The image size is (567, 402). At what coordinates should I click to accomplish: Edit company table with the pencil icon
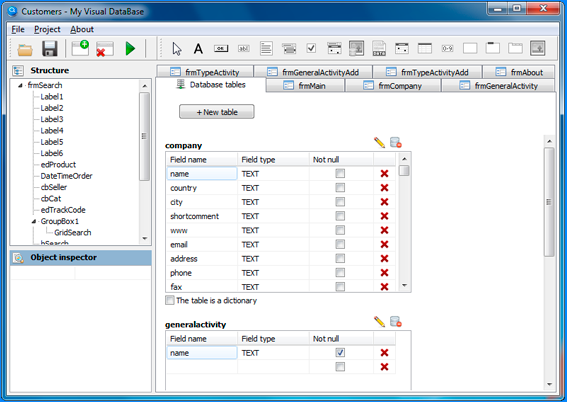[379, 142]
